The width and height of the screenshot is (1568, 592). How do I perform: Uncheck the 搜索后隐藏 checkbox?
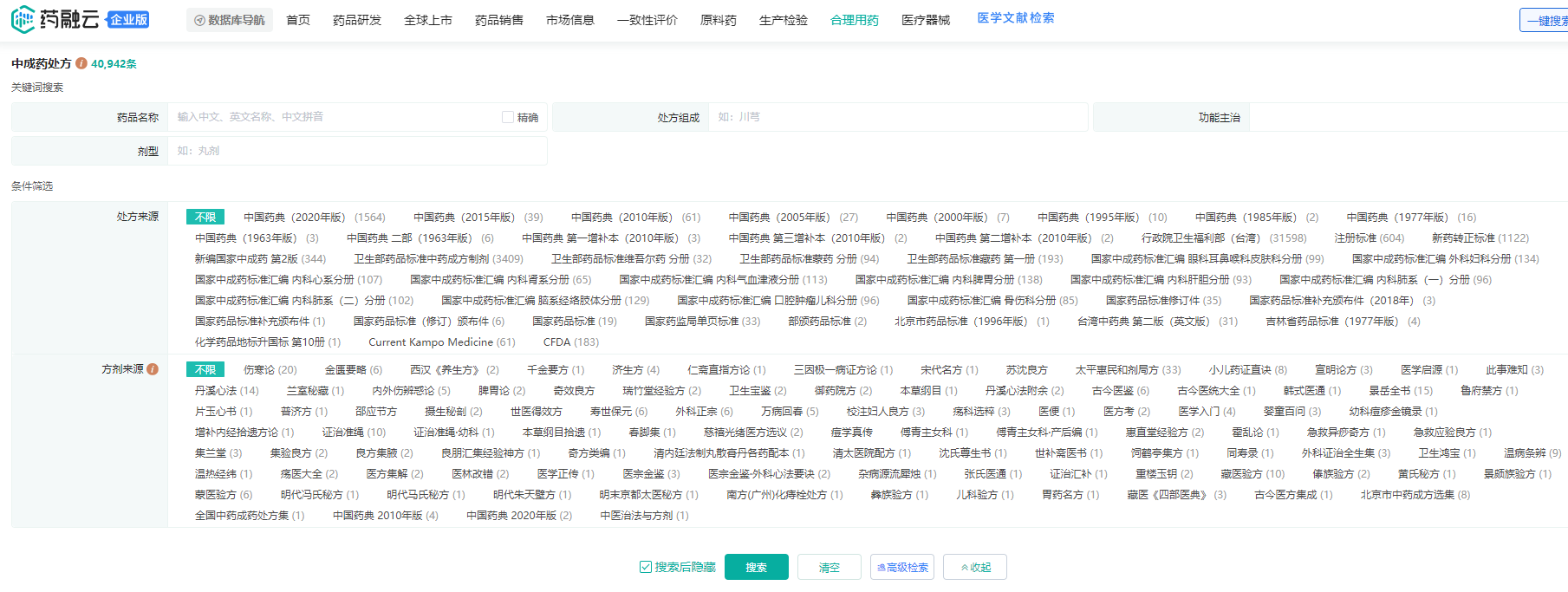[646, 567]
